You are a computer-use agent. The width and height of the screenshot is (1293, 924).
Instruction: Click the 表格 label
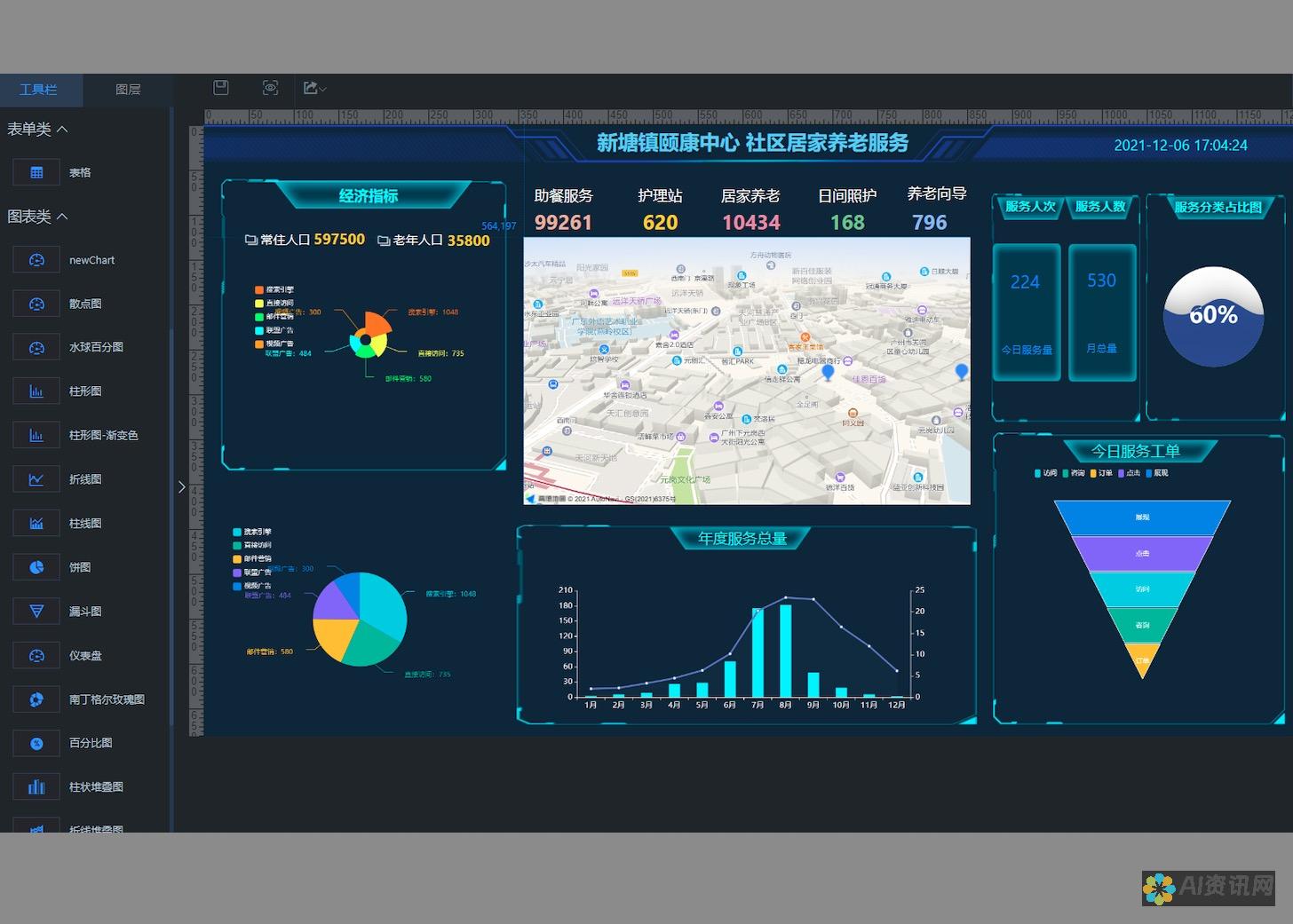tap(80, 172)
